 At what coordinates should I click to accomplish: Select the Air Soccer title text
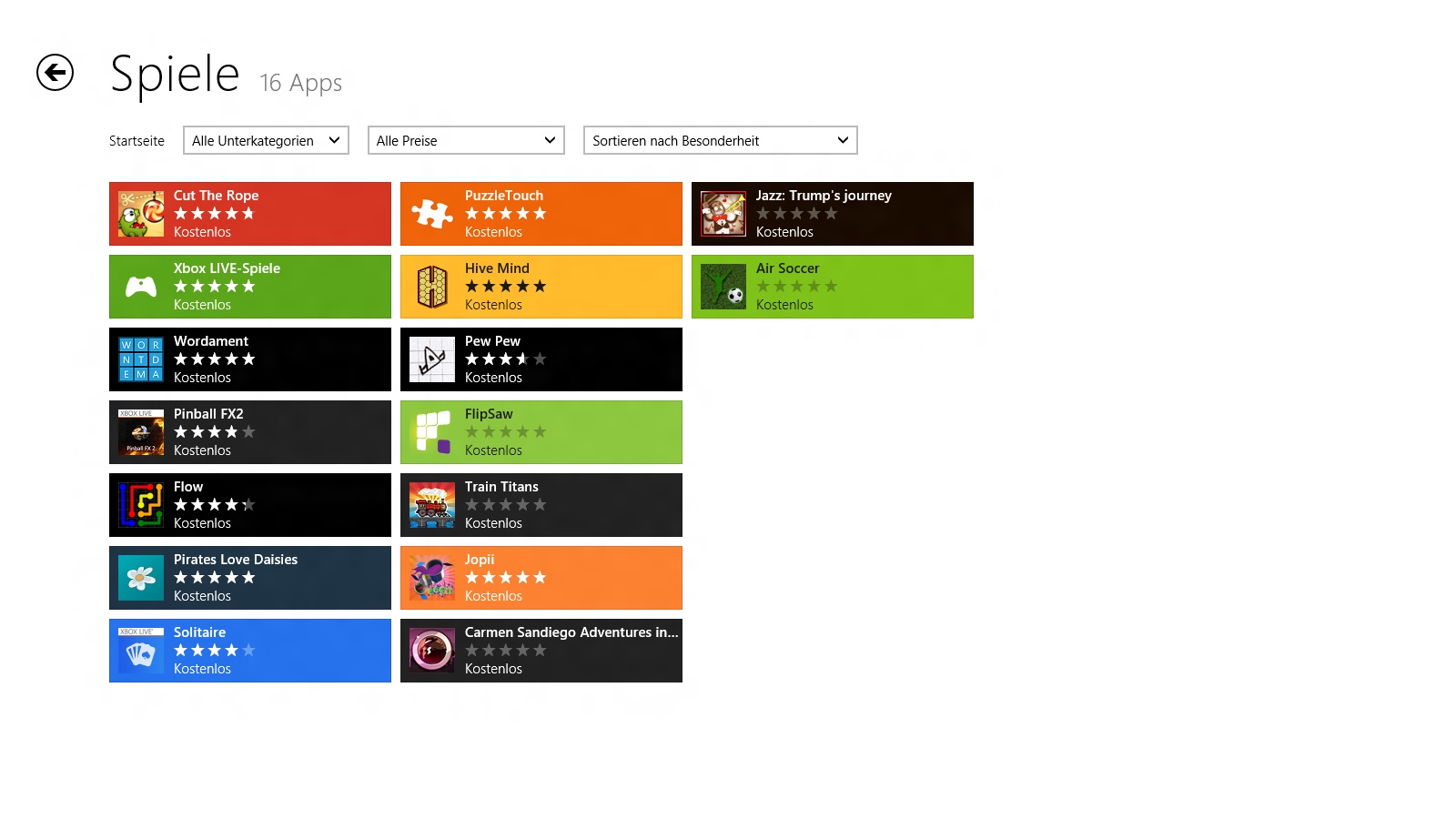coord(787,268)
